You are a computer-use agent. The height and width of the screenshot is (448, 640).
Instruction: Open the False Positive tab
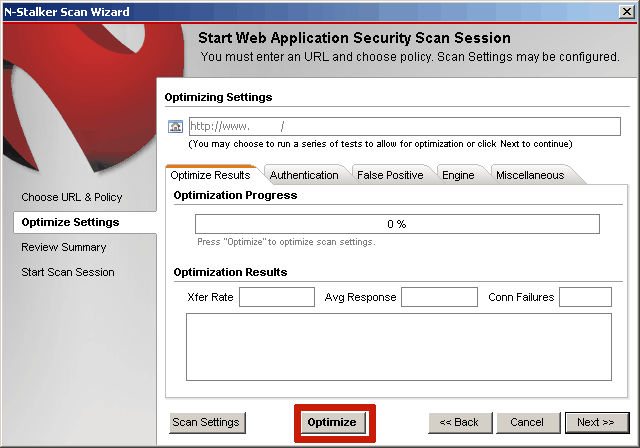tap(390, 175)
